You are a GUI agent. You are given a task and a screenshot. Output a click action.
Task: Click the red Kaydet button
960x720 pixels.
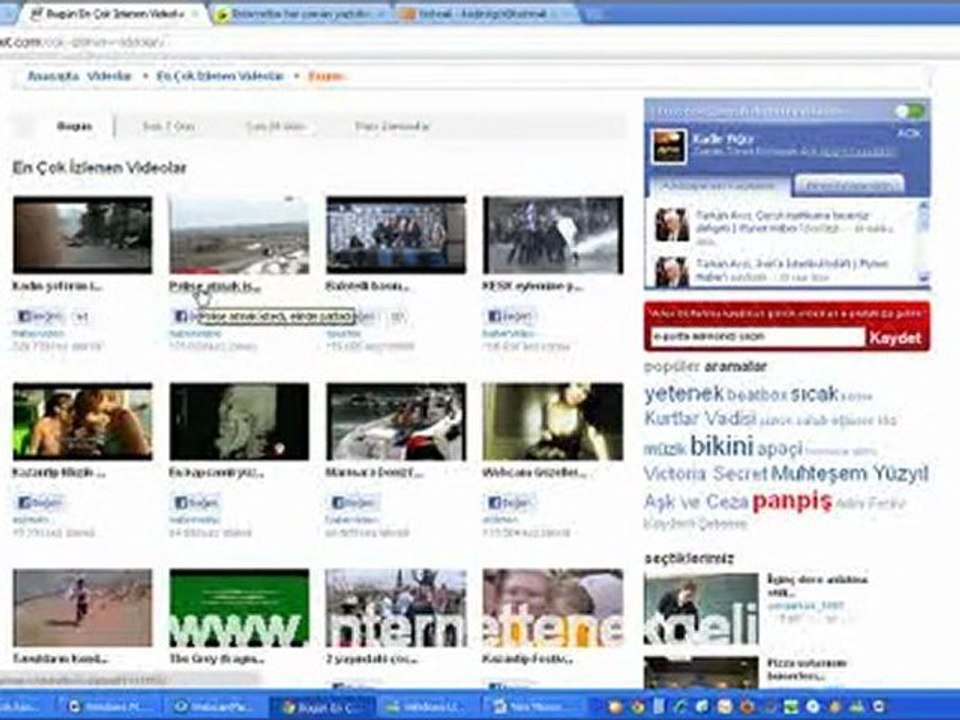(896, 337)
